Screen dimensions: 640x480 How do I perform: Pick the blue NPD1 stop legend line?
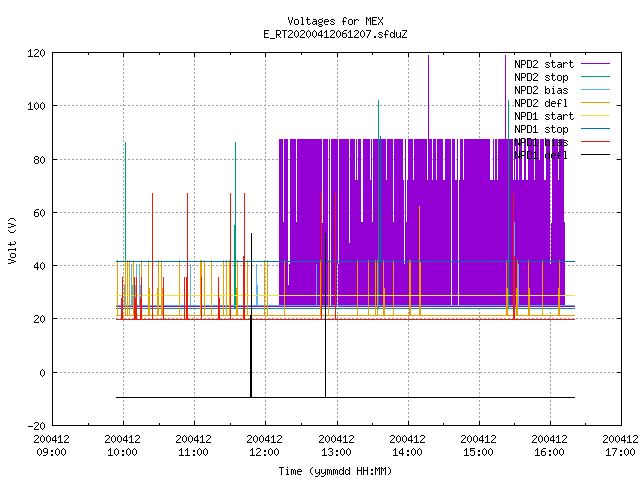pos(595,129)
